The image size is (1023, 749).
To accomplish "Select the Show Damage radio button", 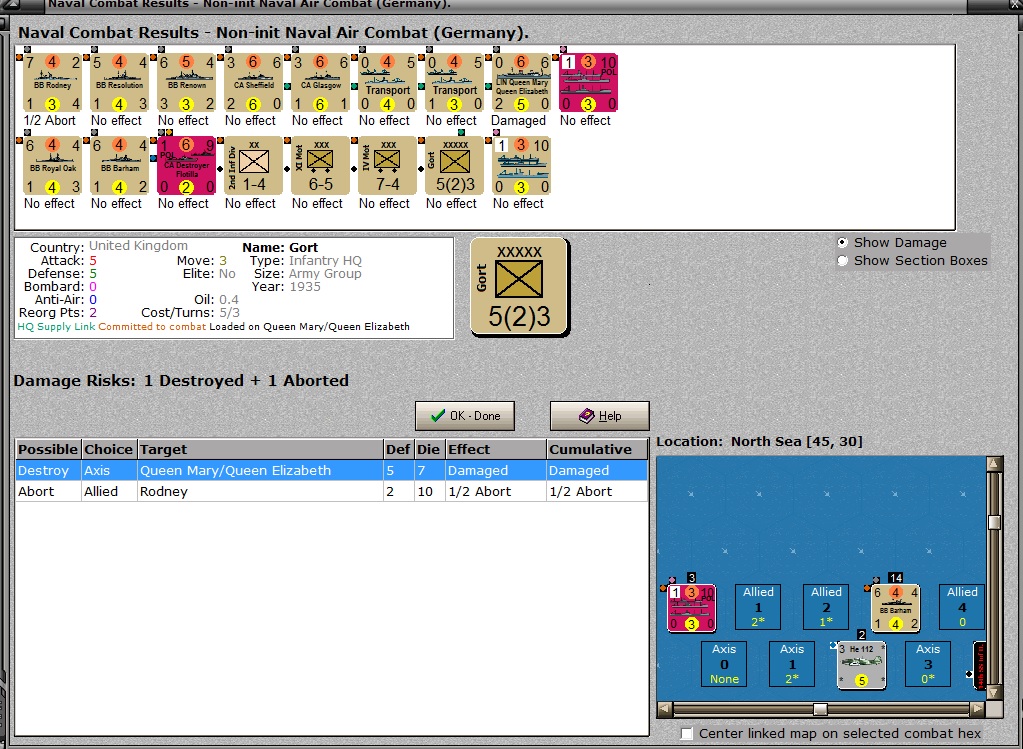I will [x=843, y=243].
